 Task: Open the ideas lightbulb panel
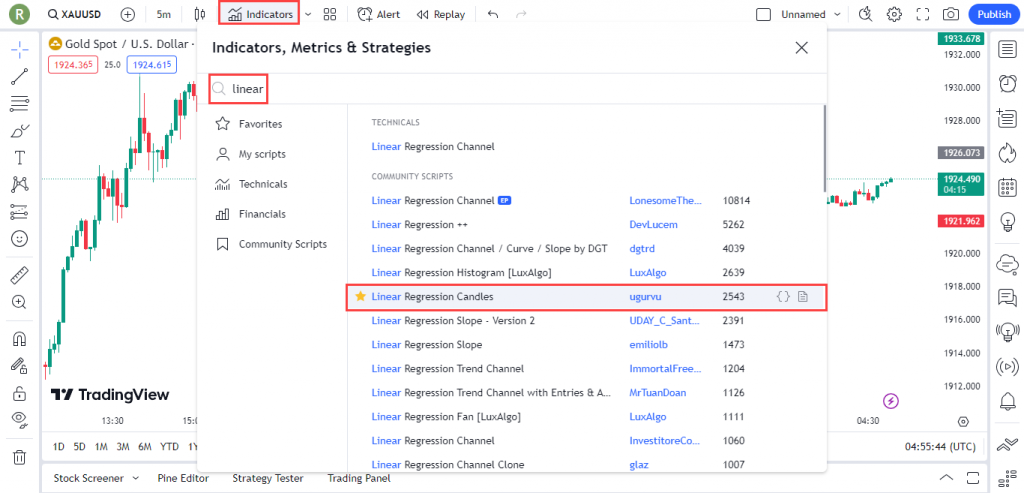point(1006,223)
